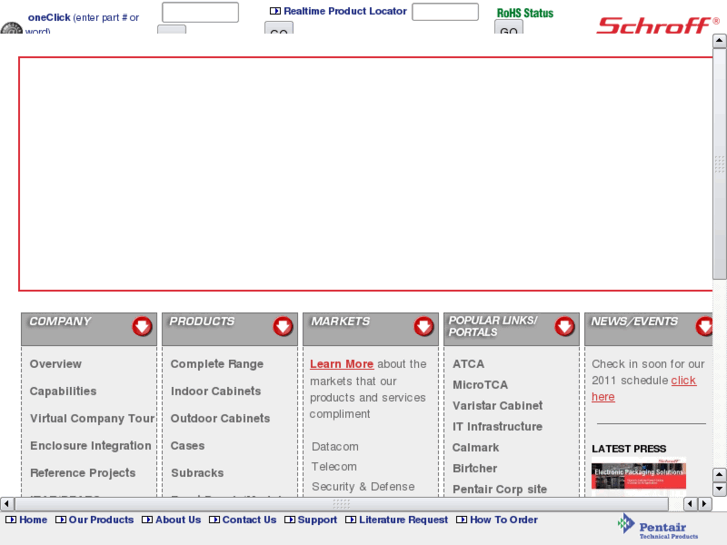Open Reference Projects link
Image resolution: width=727 pixels, height=545 pixels.
click(x=83, y=473)
